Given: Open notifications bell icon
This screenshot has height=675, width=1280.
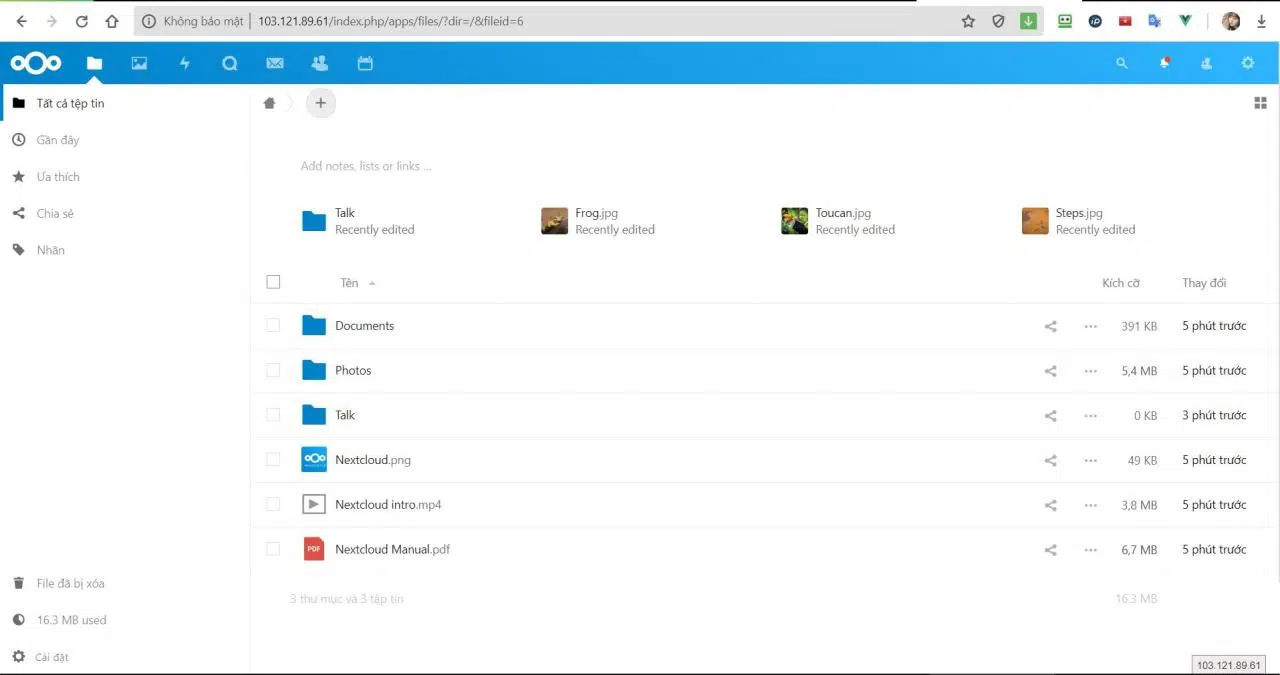Looking at the screenshot, I should tap(1164, 62).
